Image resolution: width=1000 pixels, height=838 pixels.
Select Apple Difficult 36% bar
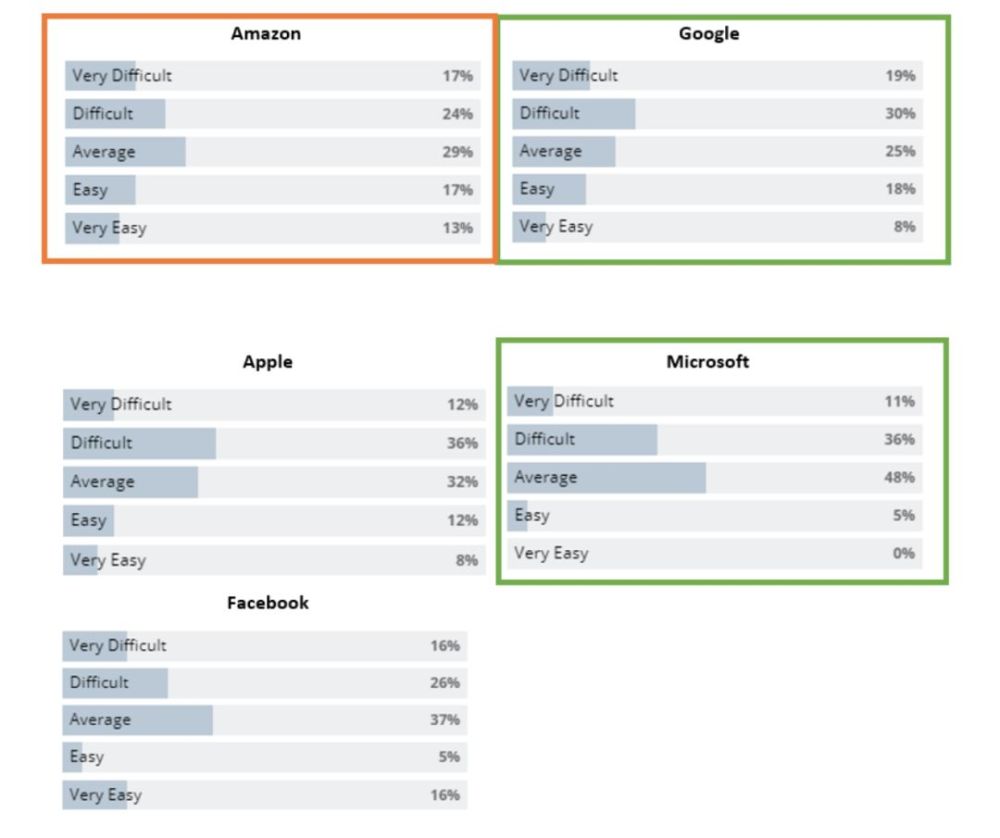[x=274, y=443]
